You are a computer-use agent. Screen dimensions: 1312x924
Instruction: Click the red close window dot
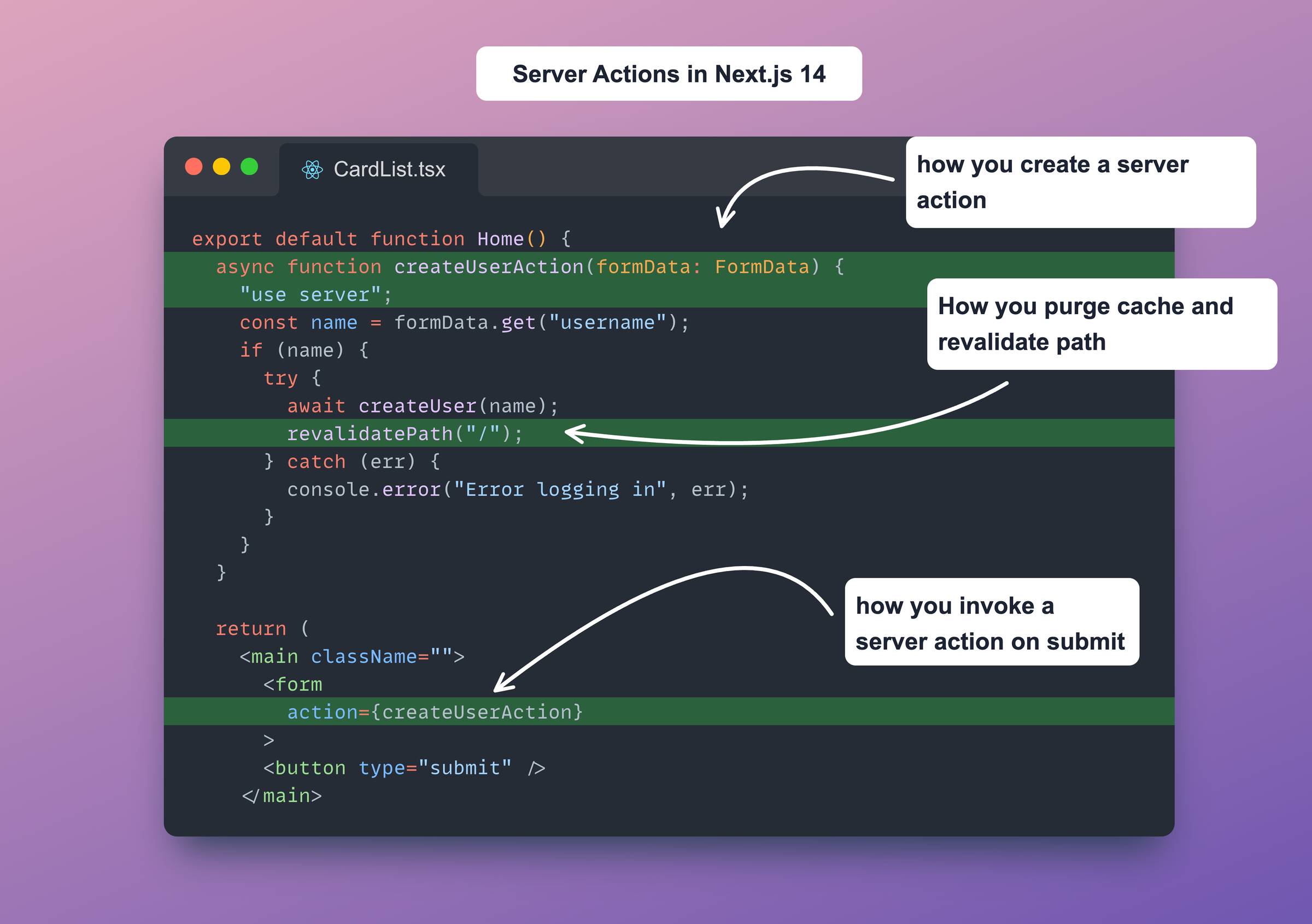click(194, 167)
